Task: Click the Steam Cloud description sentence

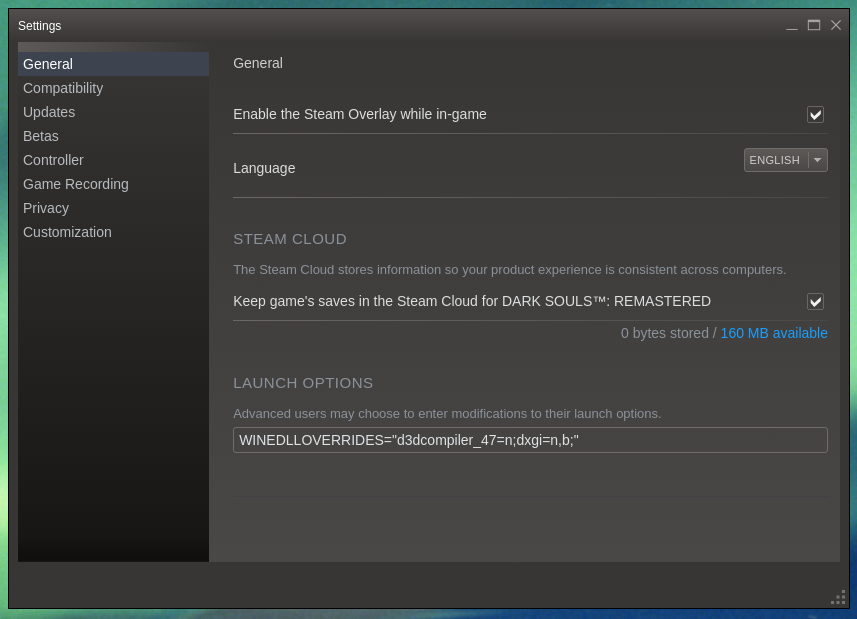Action: pos(509,270)
